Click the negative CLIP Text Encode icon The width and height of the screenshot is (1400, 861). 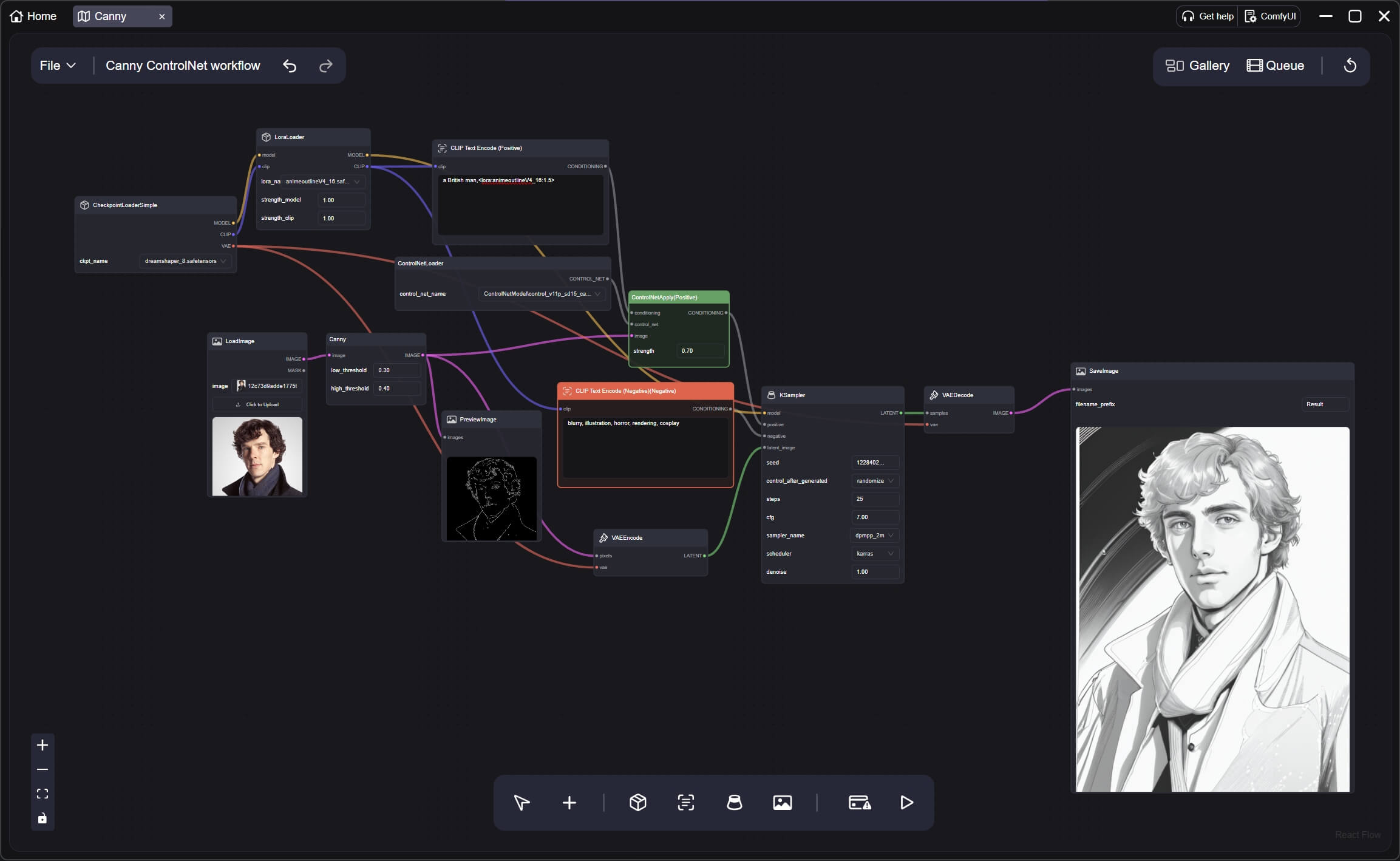tap(567, 391)
